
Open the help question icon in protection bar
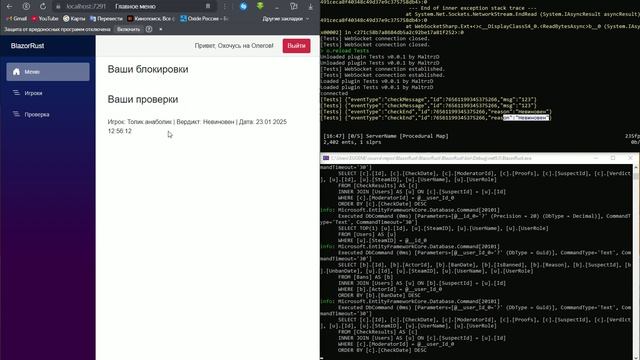[x=149, y=29]
